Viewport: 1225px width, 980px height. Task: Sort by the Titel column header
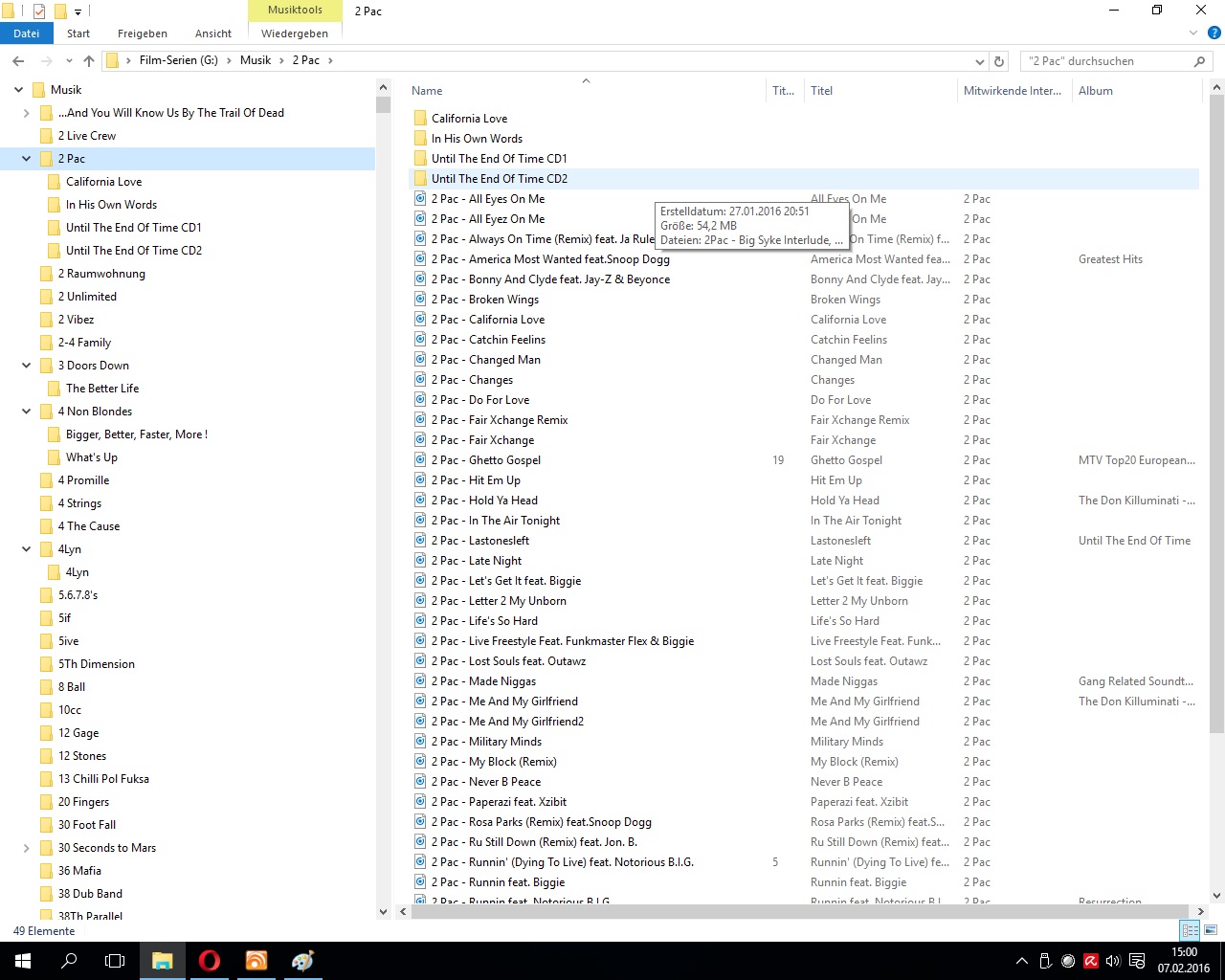pos(880,91)
